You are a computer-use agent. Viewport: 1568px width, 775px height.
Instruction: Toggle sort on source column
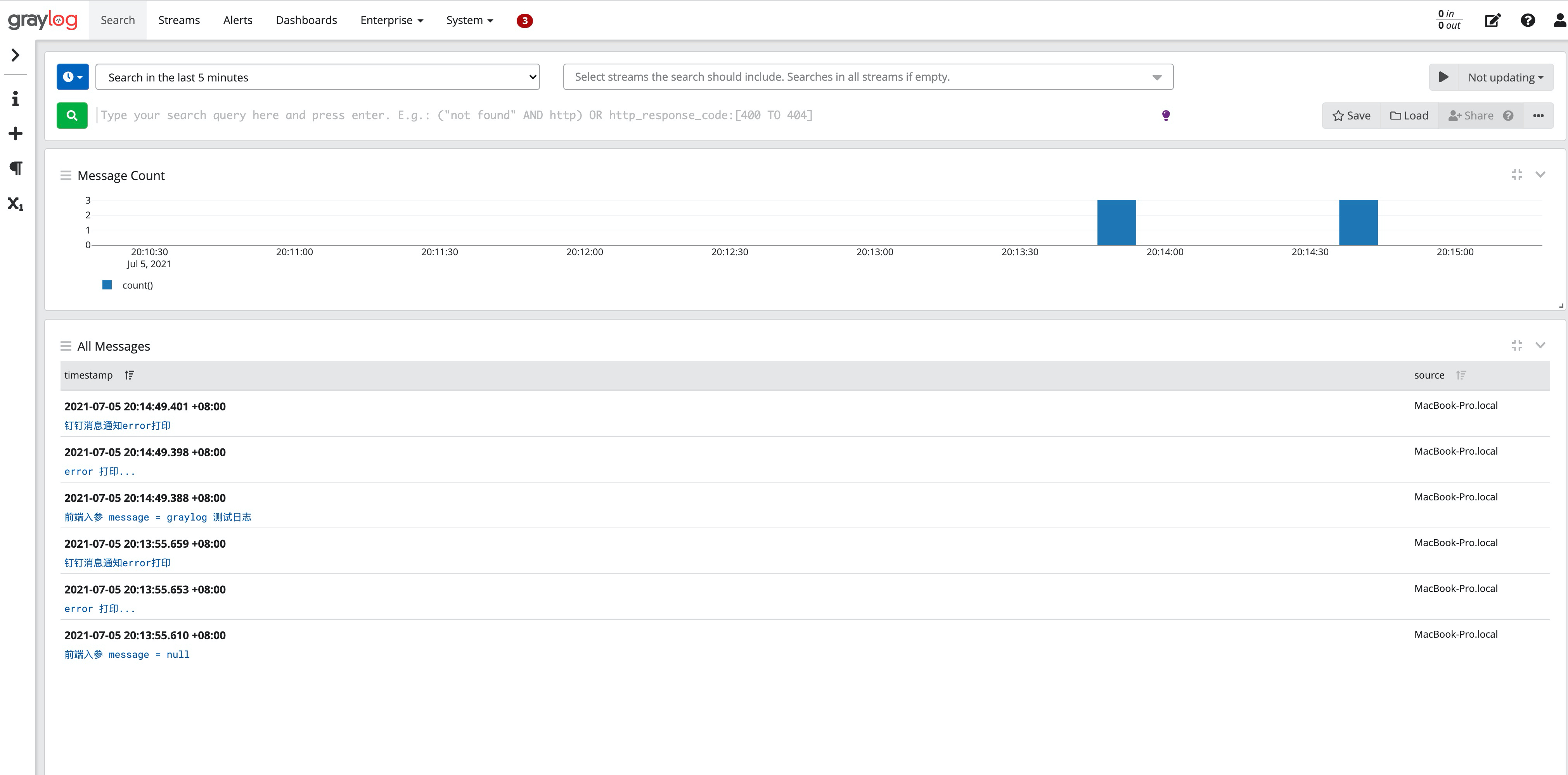coord(1461,375)
